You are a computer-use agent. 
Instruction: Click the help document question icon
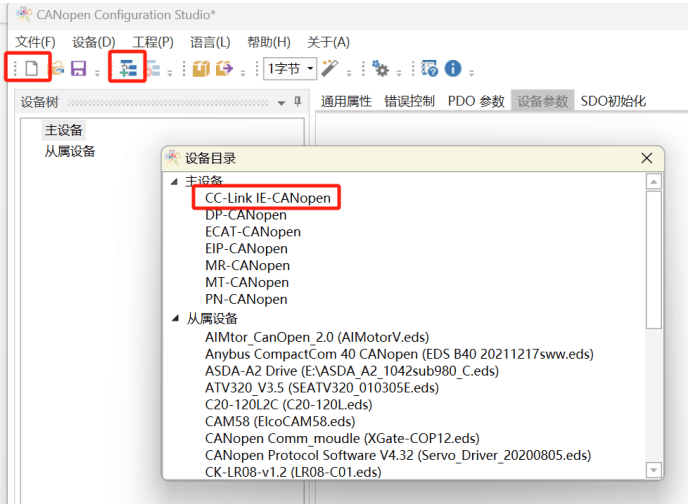click(430, 68)
